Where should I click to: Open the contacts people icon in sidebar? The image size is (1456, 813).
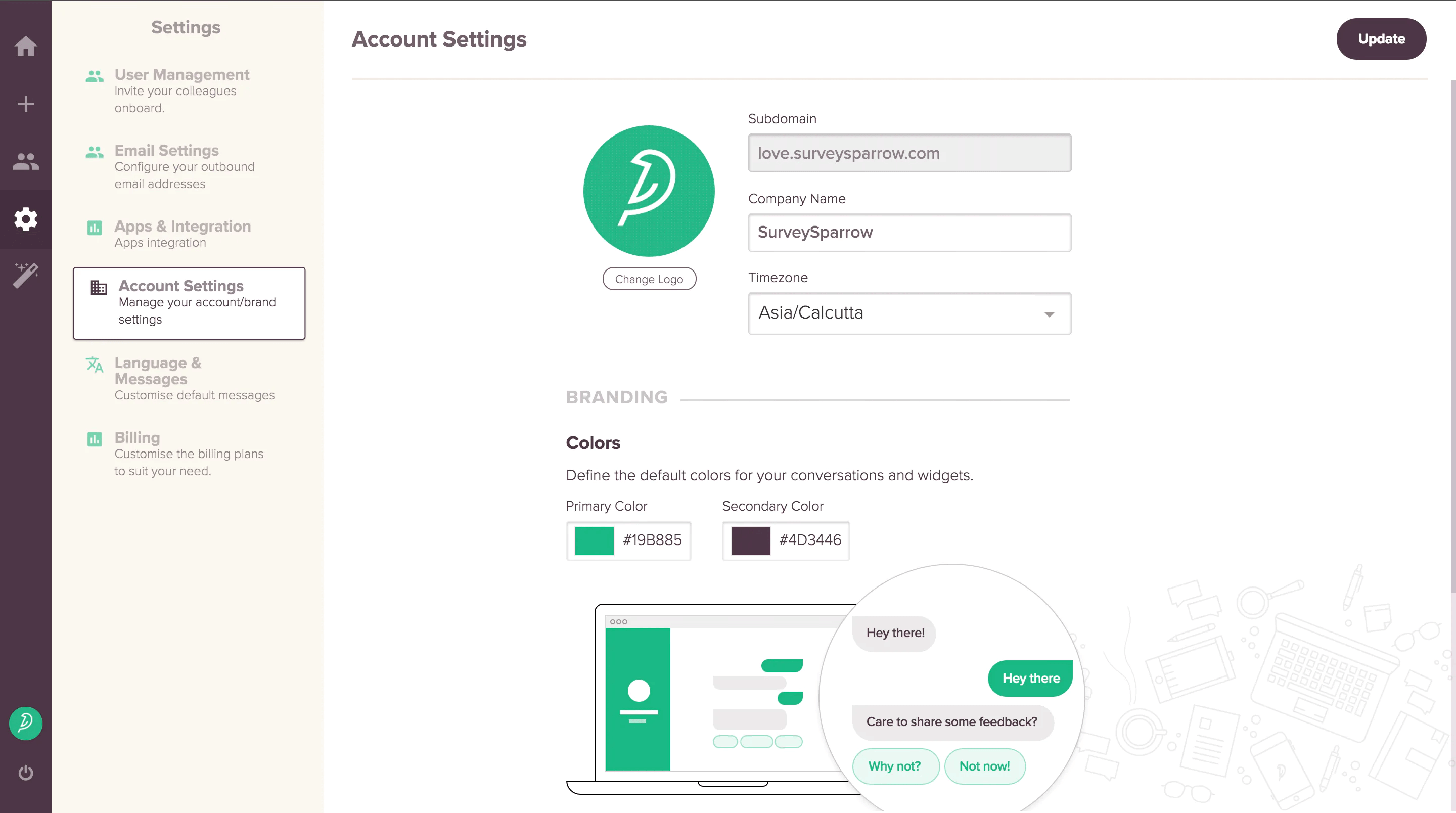point(25,162)
